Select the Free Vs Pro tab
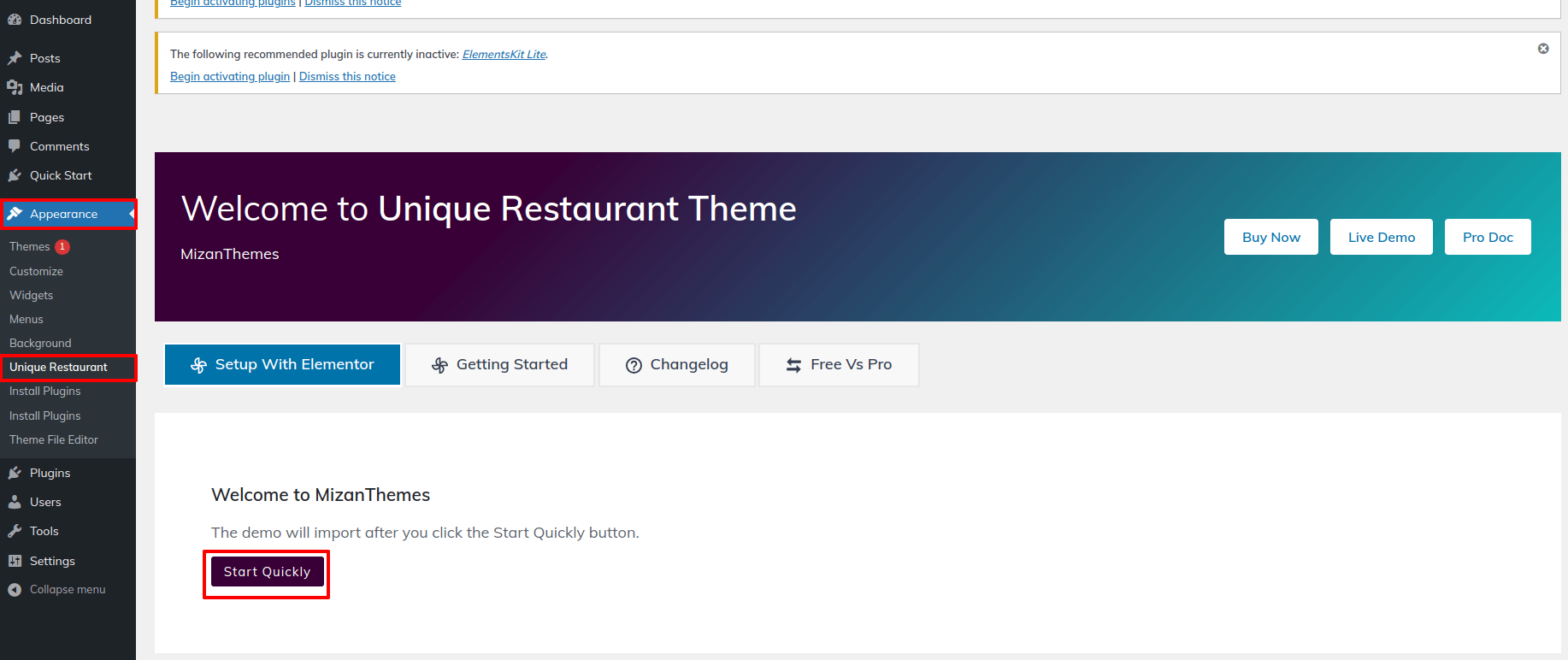The width and height of the screenshot is (1568, 660). pos(839,365)
